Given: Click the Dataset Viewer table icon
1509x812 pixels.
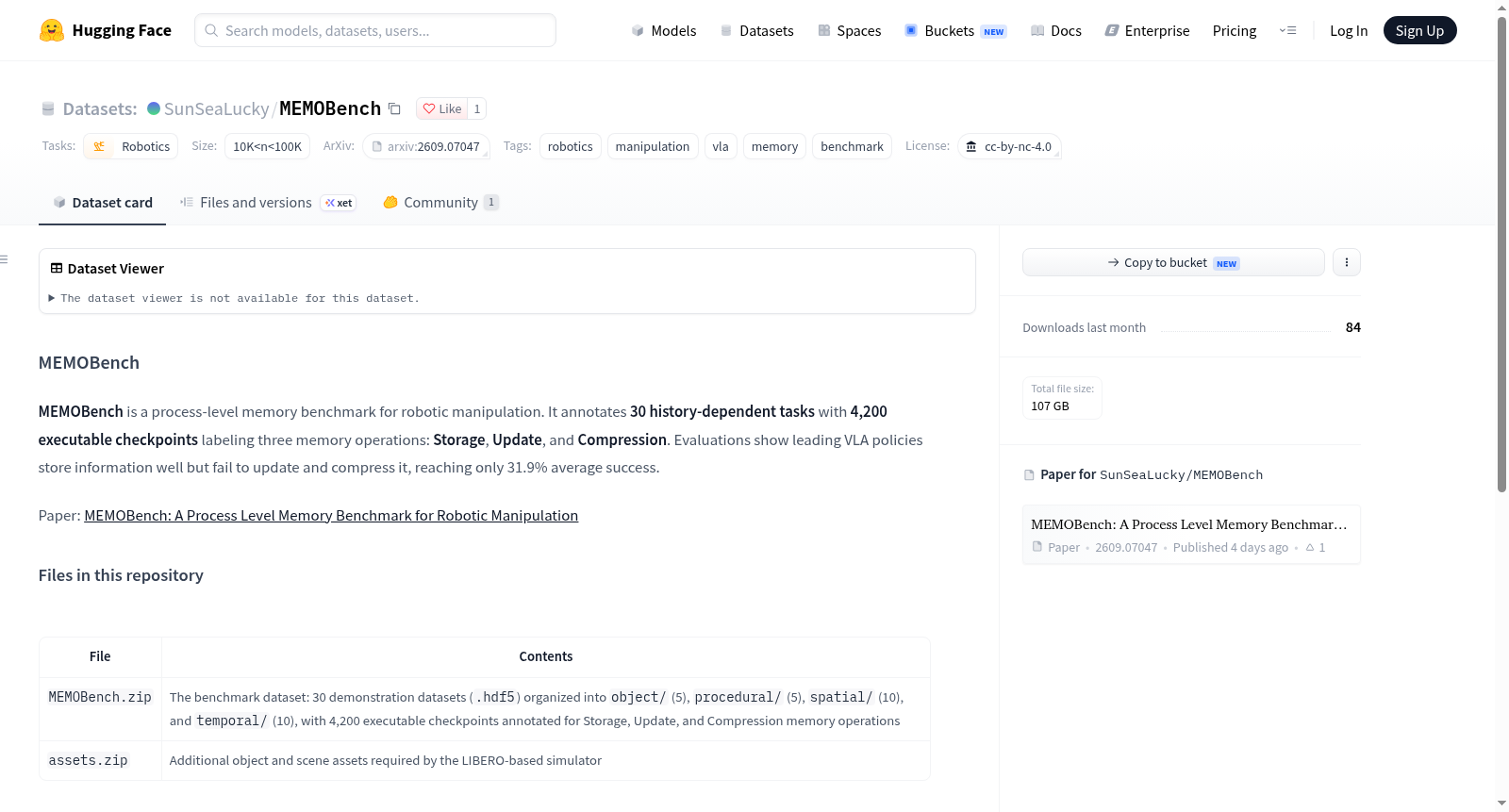Looking at the screenshot, I should tap(57, 268).
